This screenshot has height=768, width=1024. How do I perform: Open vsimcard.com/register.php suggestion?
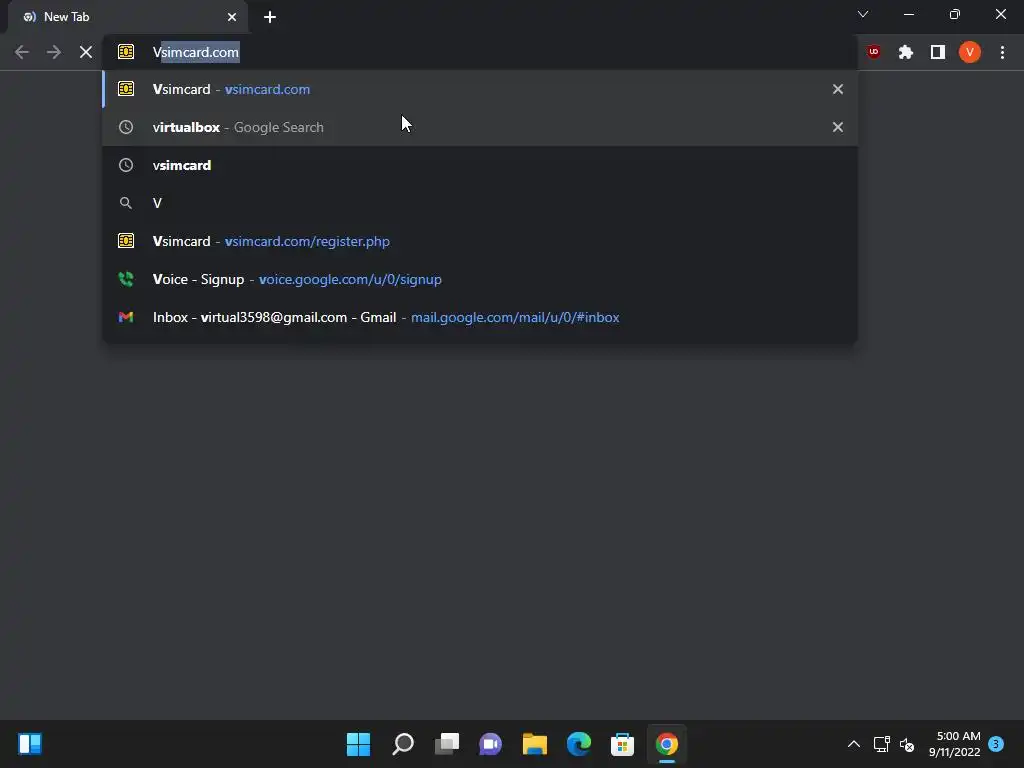[480, 241]
